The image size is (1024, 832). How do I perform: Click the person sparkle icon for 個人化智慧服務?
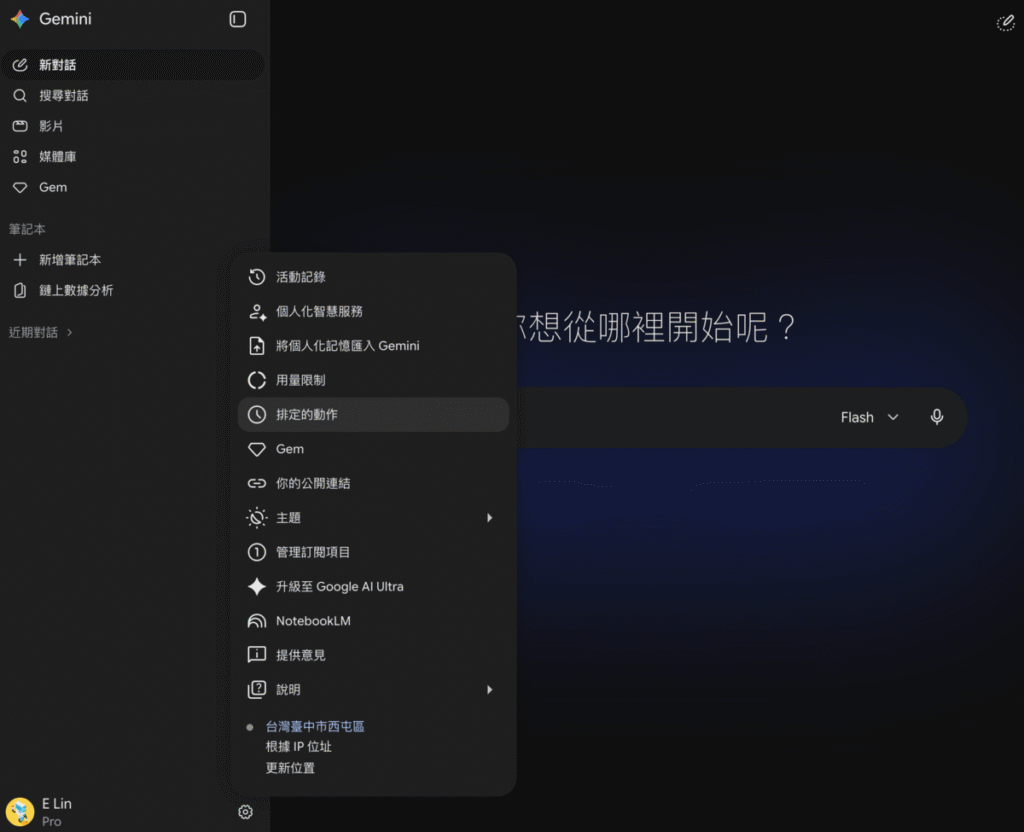point(257,312)
